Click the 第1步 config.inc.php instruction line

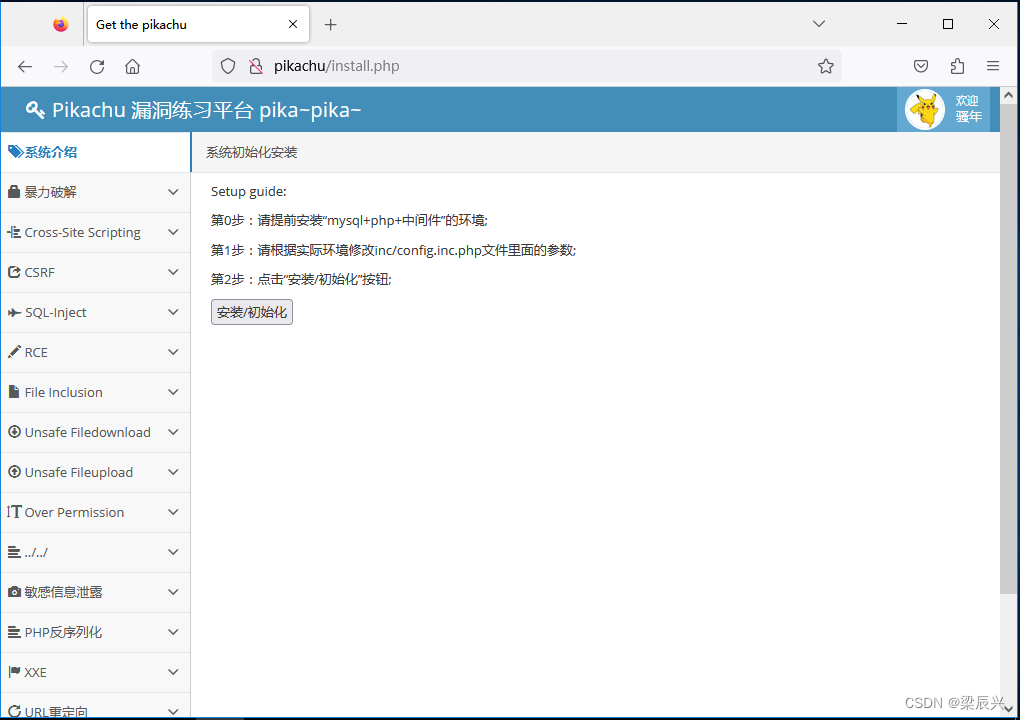click(x=394, y=250)
